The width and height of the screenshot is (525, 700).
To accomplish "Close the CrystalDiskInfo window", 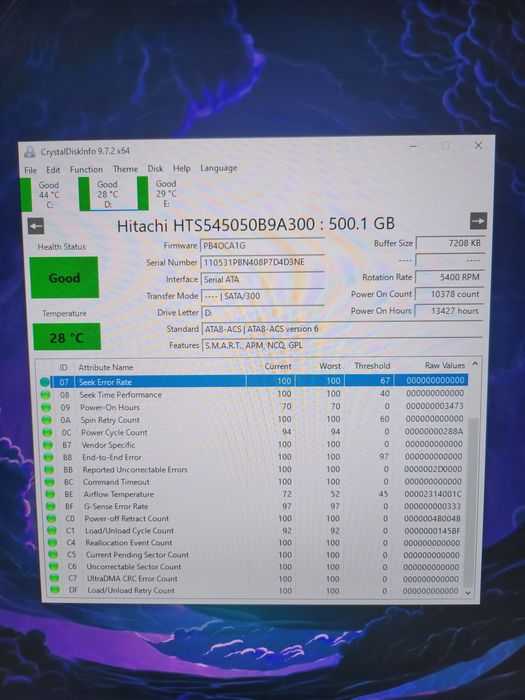I will pos(478,146).
